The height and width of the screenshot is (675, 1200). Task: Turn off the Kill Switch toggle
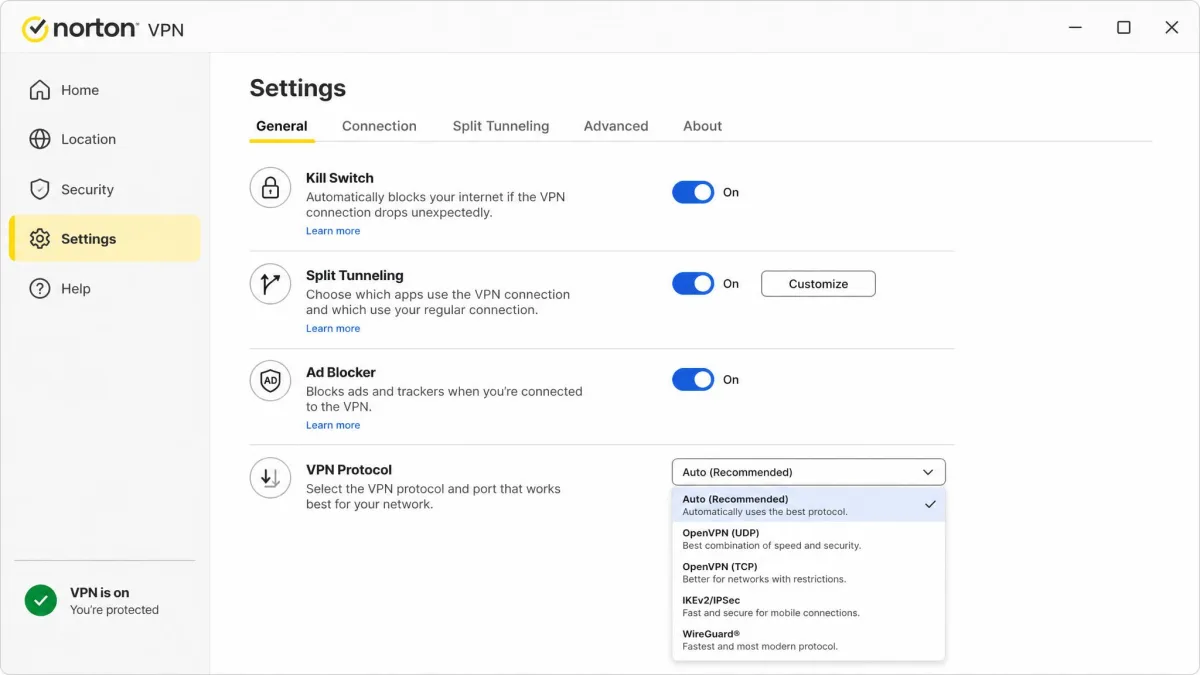[x=693, y=192]
